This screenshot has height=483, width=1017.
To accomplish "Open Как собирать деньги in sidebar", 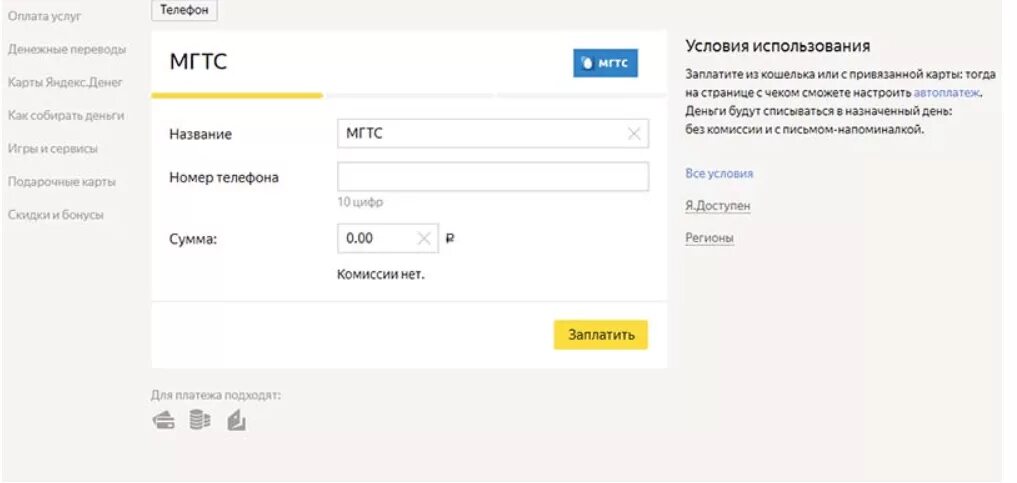I will pos(66,115).
